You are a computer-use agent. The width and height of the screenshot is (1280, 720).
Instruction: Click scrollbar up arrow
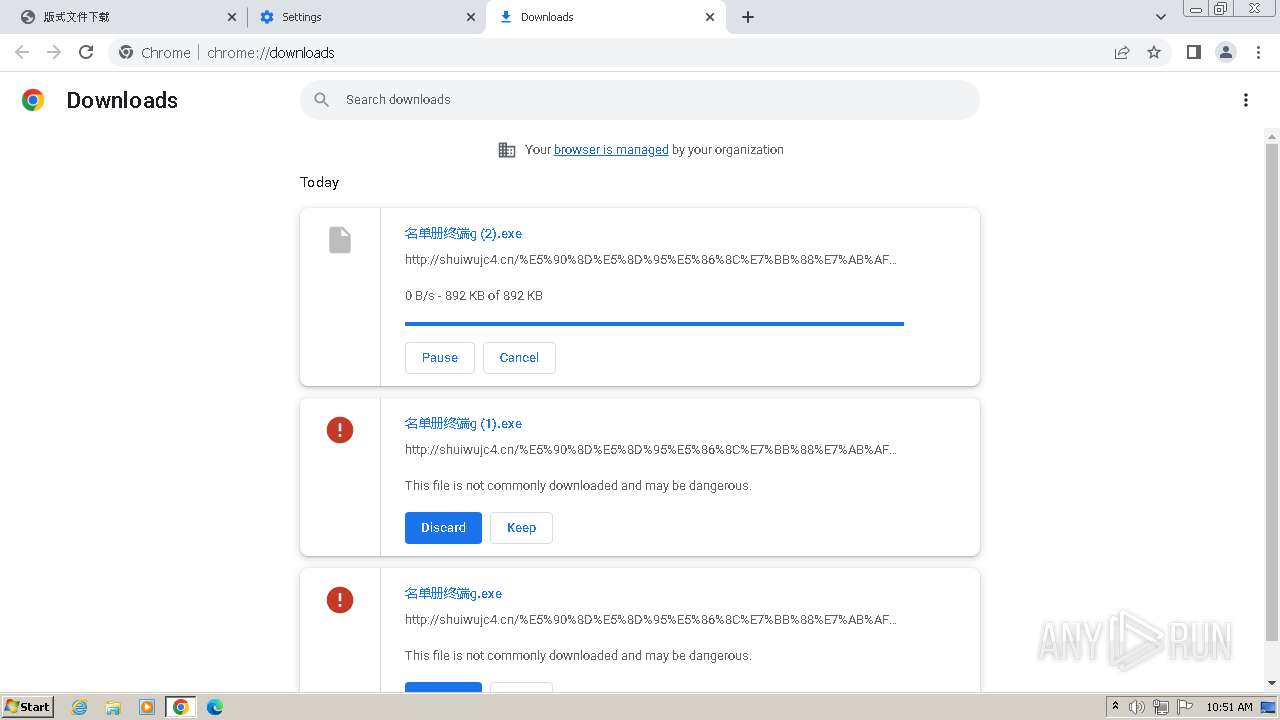click(1272, 137)
